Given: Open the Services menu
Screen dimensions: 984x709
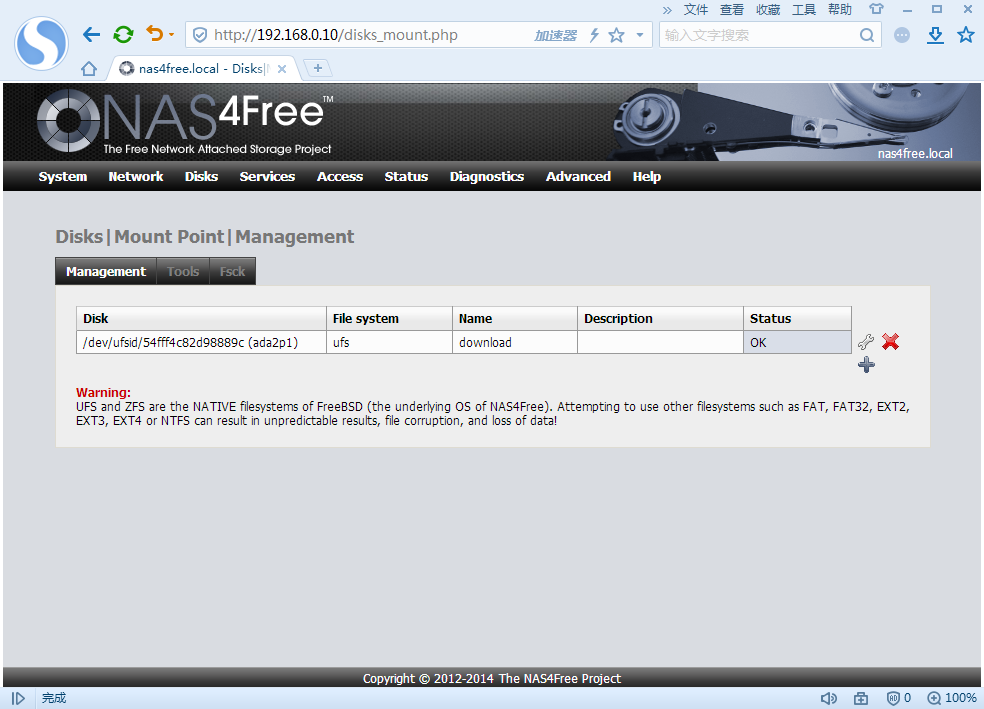Looking at the screenshot, I should (x=267, y=176).
